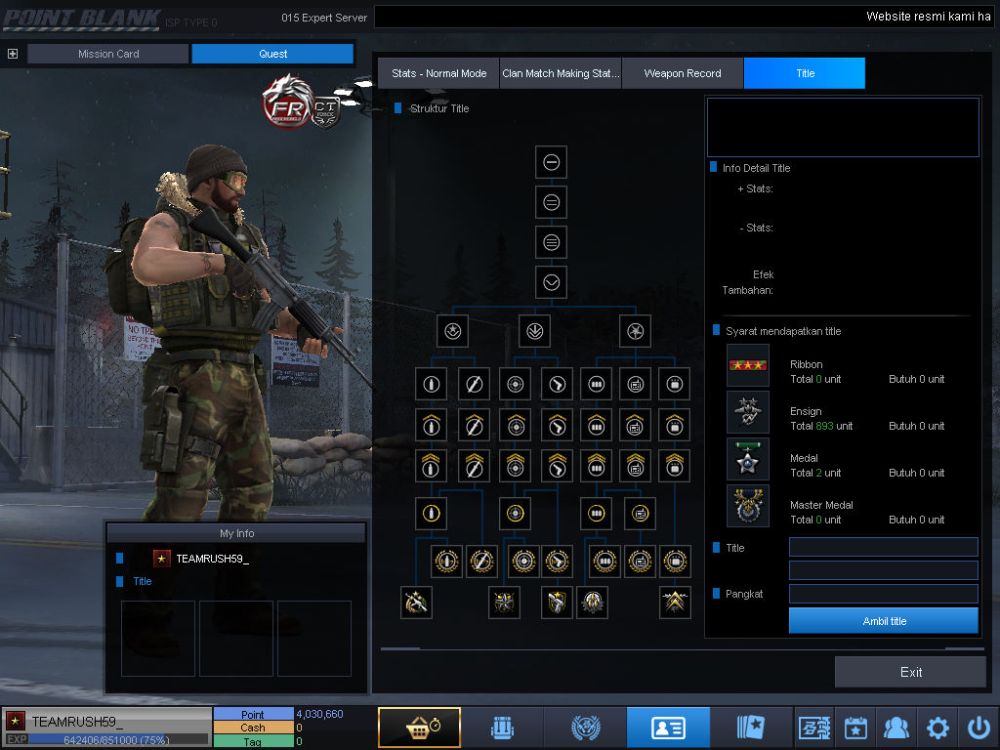This screenshot has width=1000, height=750.
Task: Open the shop basket icon
Action: click(x=419, y=727)
